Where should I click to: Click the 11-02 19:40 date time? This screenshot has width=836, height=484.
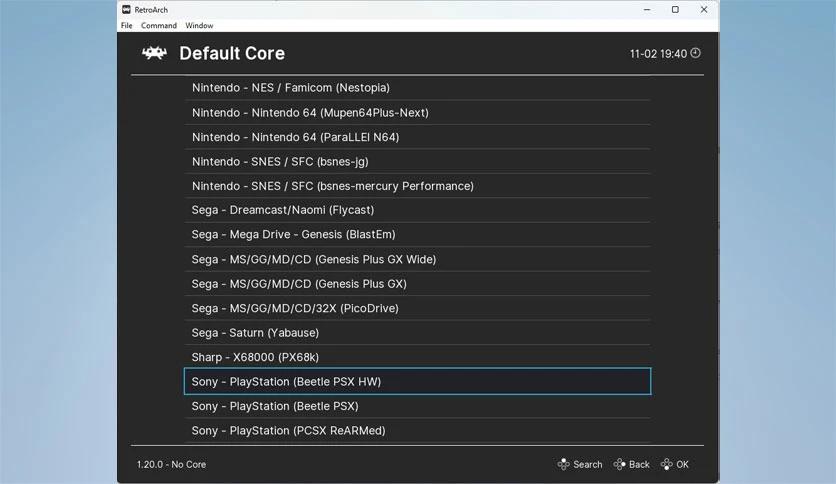(658, 54)
